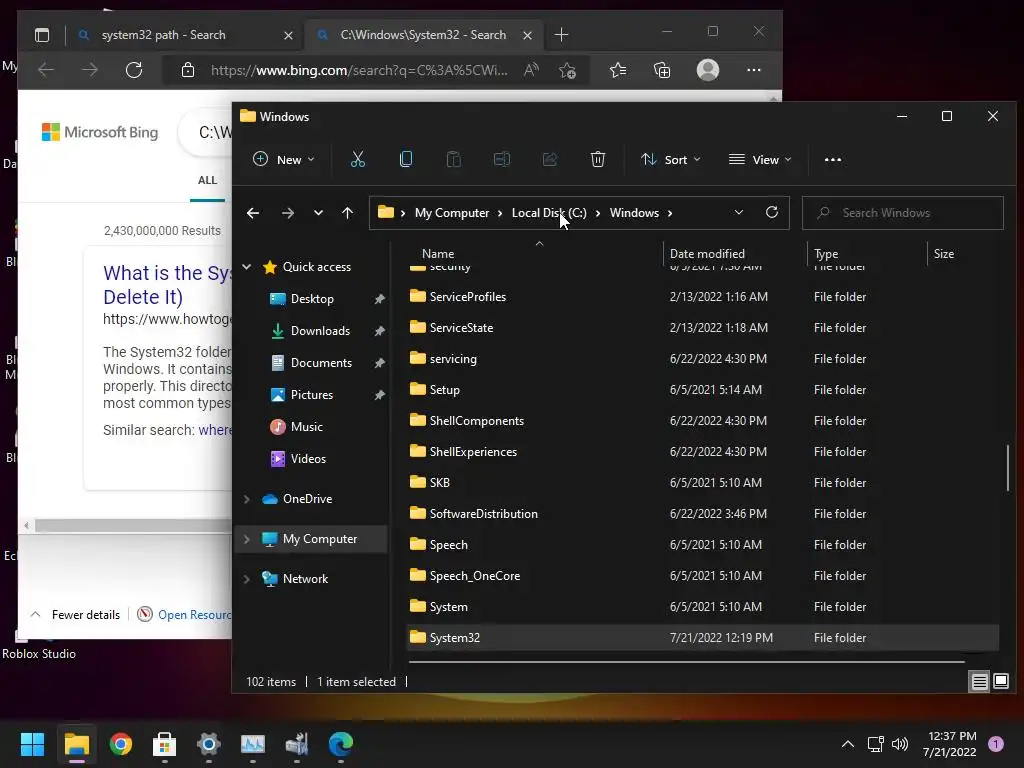Image resolution: width=1024 pixels, height=768 pixels.
Task: Open Settings gear in the taskbar
Action: [208, 744]
